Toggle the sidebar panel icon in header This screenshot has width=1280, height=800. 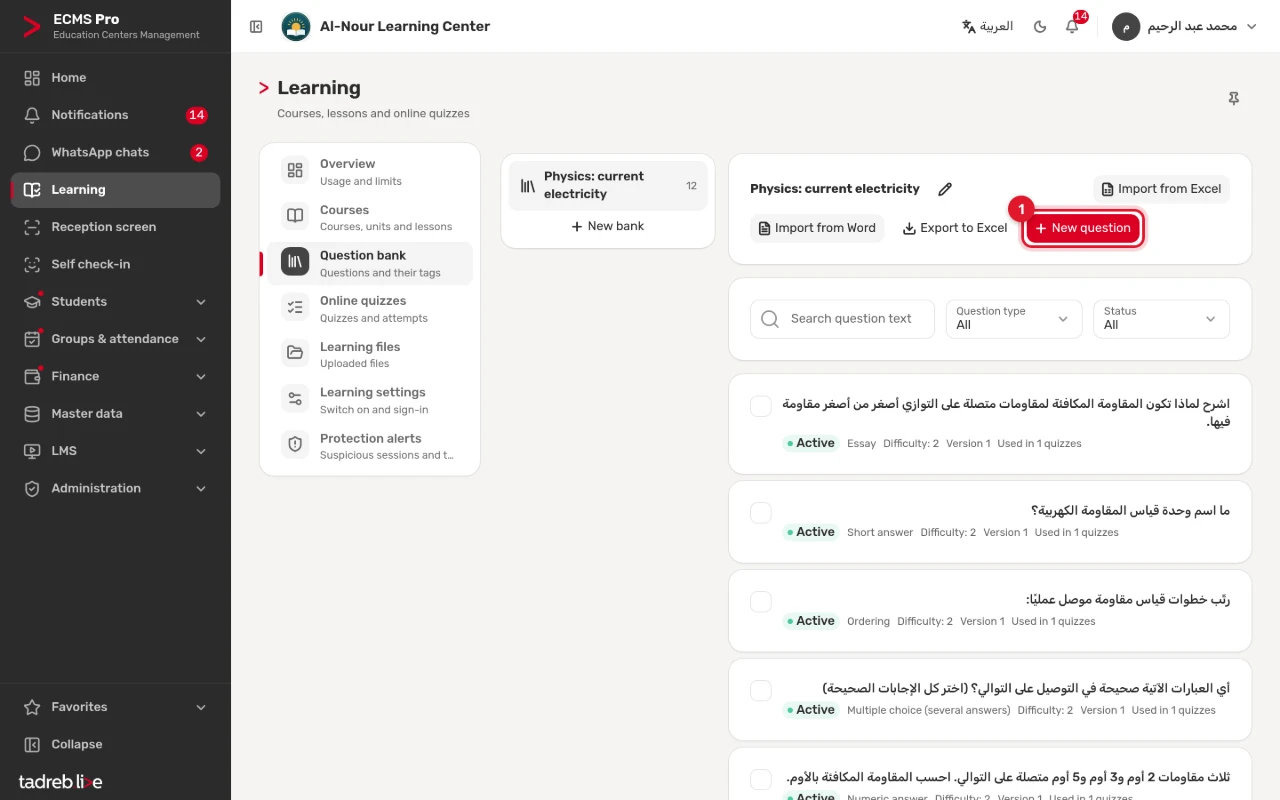[x=256, y=27]
